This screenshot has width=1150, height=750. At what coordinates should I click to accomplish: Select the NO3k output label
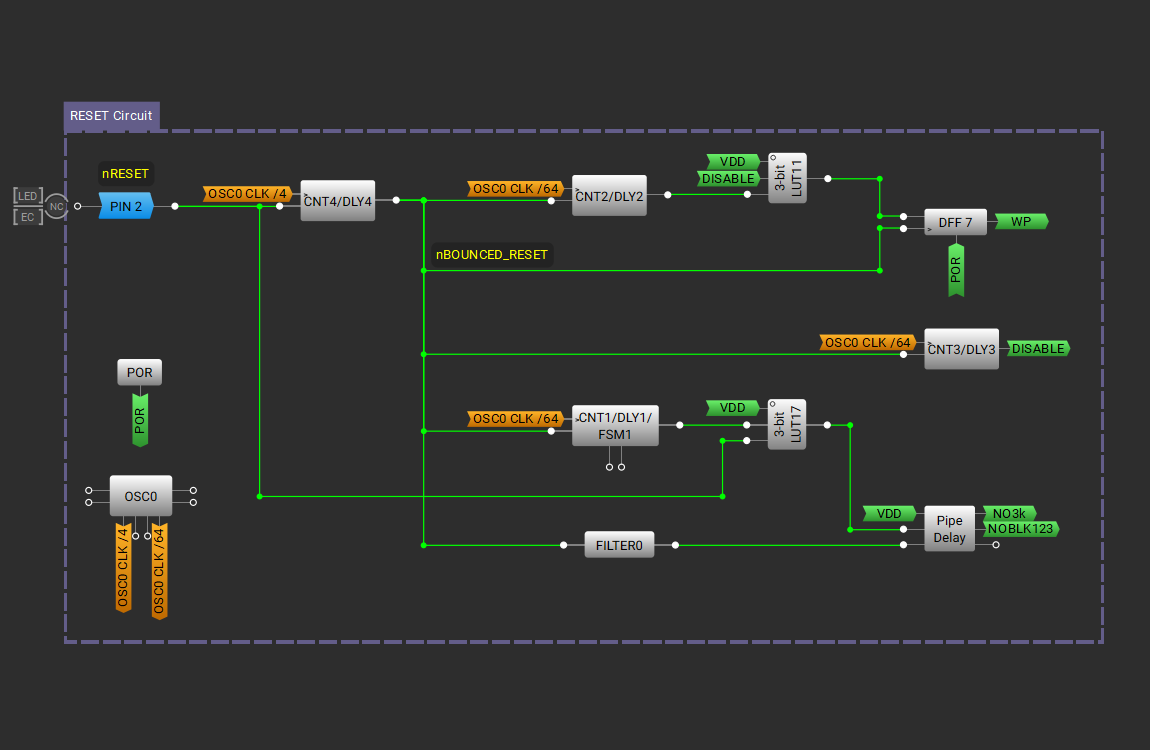(x=1008, y=513)
